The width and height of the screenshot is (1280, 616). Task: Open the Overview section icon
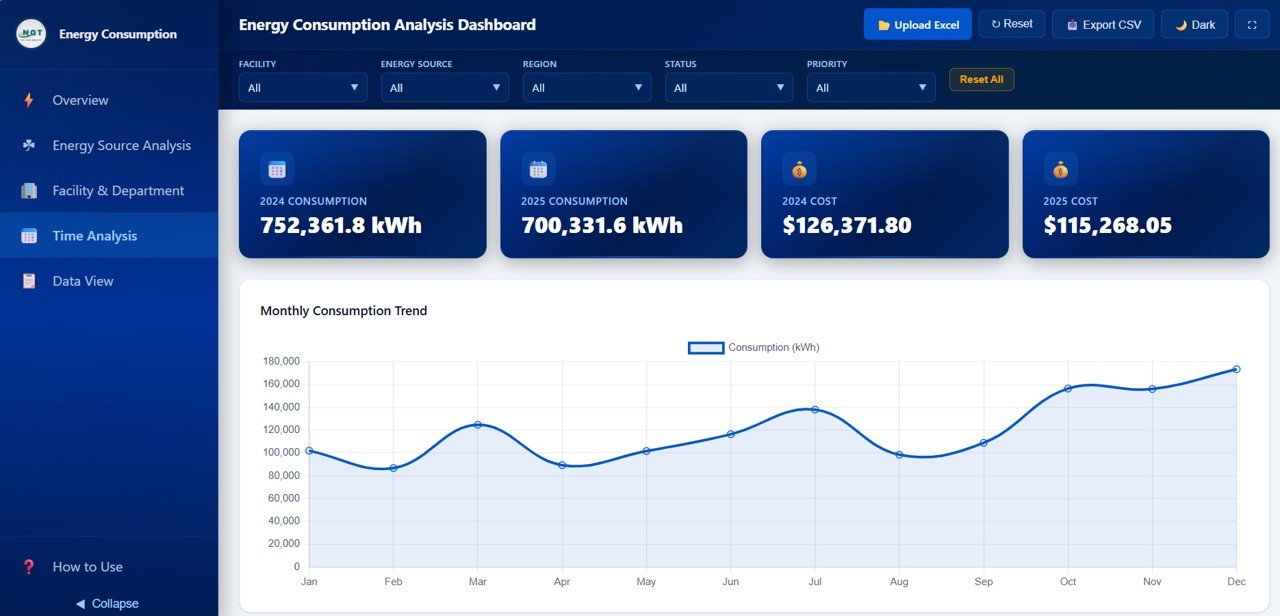pyautogui.click(x=30, y=100)
